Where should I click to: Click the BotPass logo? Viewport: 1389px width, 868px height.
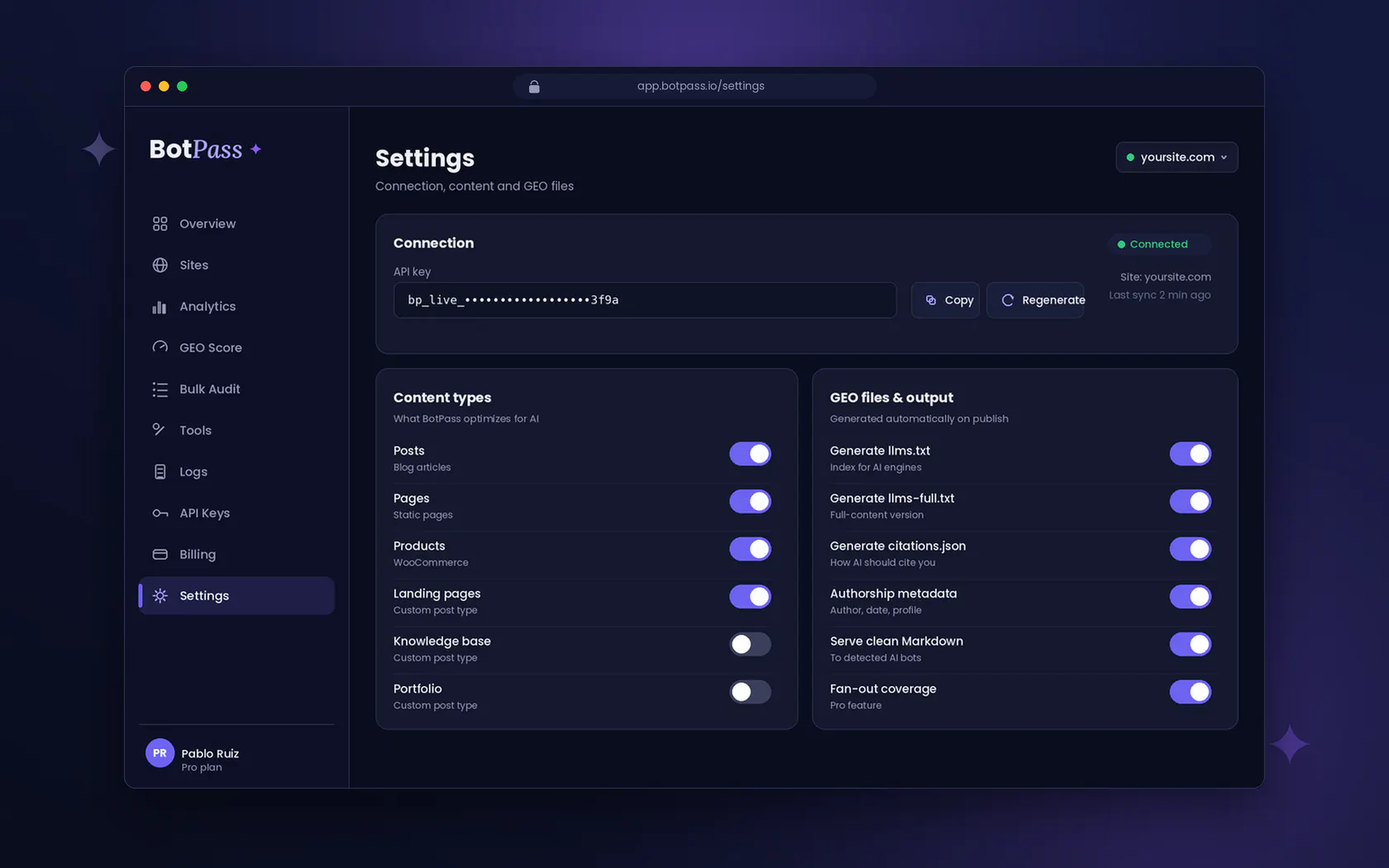[x=205, y=149]
